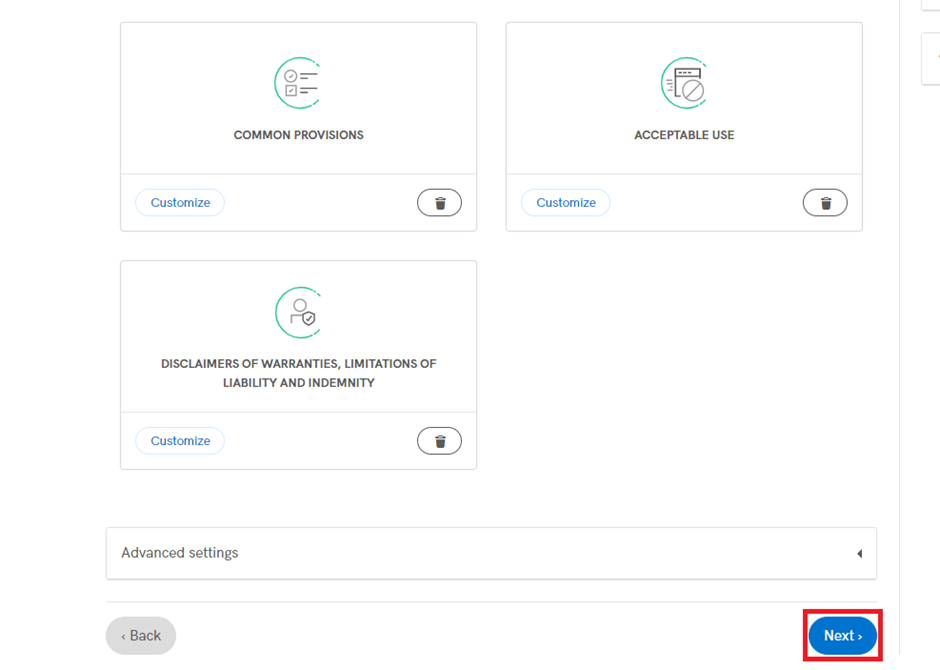Click the Disclaimers of Warranties user shield icon
The image size is (940, 670).
click(299, 313)
